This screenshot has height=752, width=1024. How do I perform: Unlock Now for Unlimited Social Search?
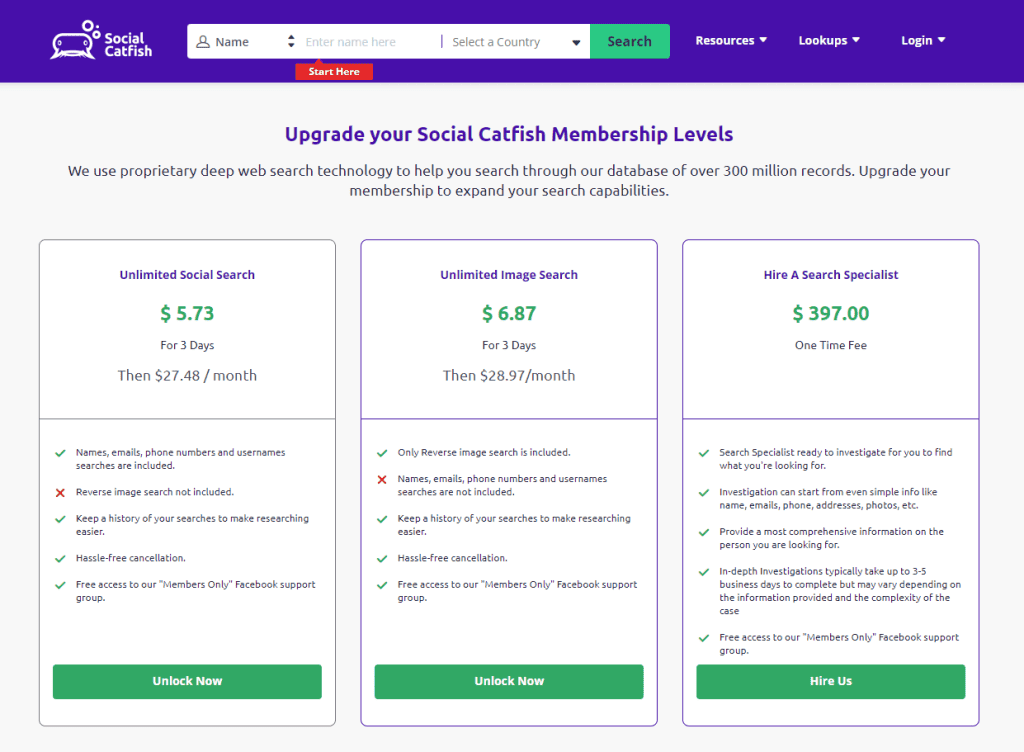(x=187, y=682)
